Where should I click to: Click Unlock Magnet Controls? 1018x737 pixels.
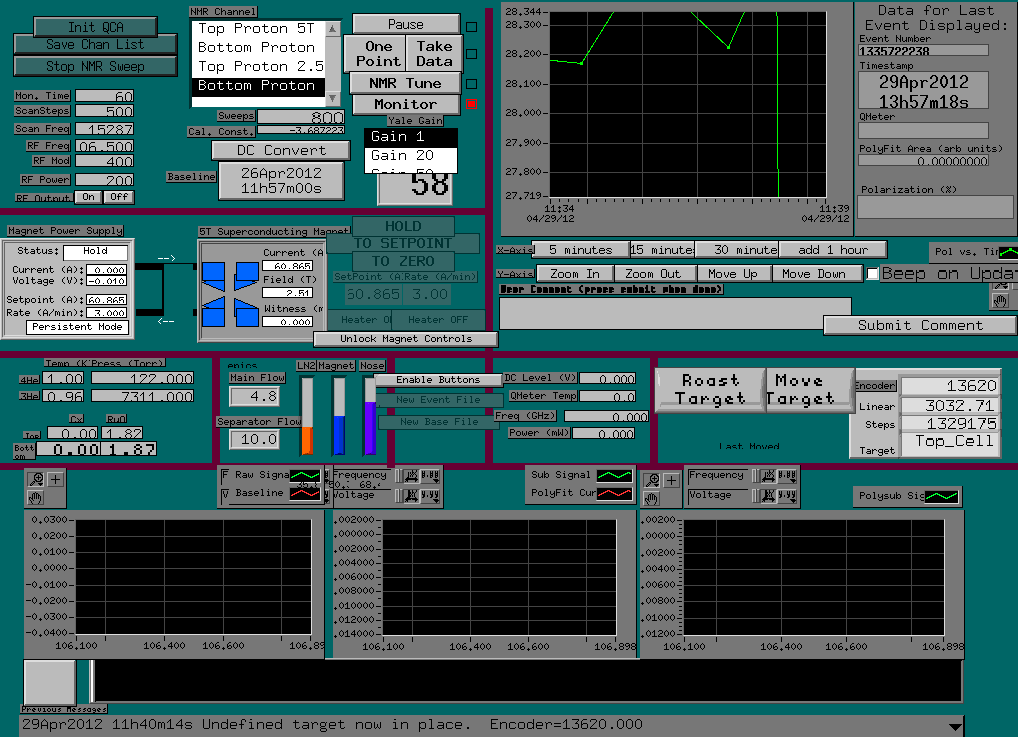pyautogui.click(x=406, y=339)
